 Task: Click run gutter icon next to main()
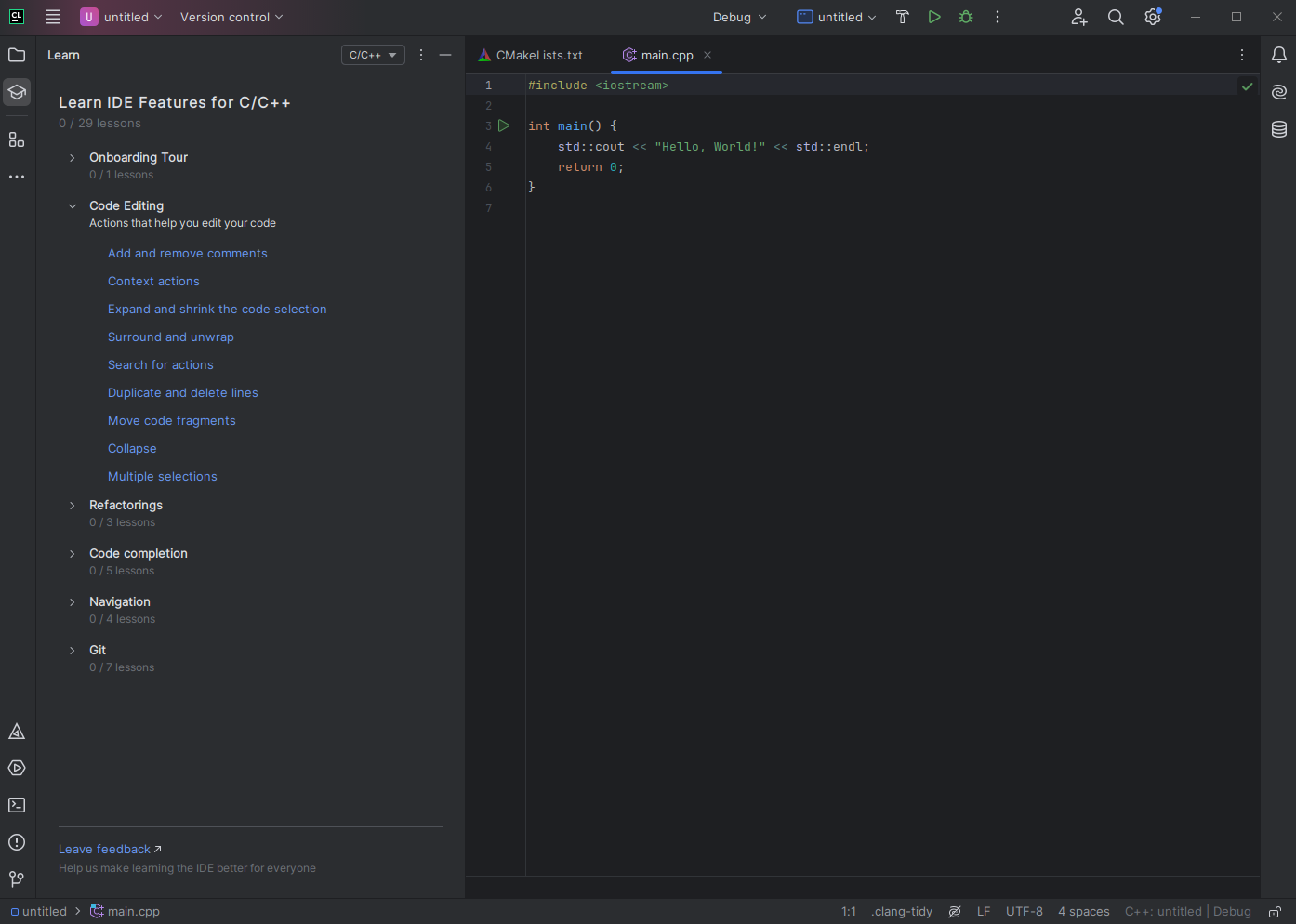504,125
